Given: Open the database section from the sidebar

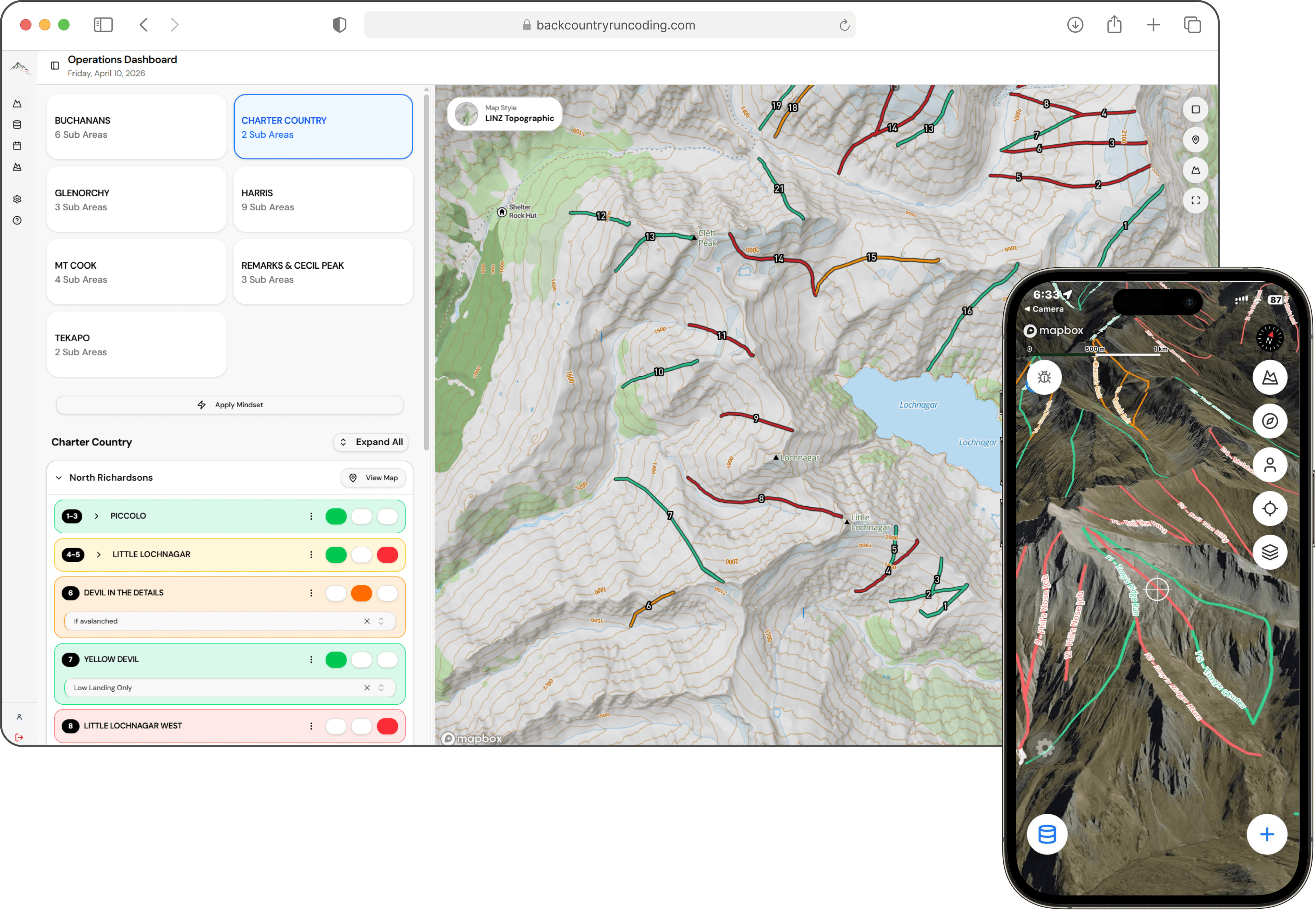Looking at the screenshot, I should [18, 124].
